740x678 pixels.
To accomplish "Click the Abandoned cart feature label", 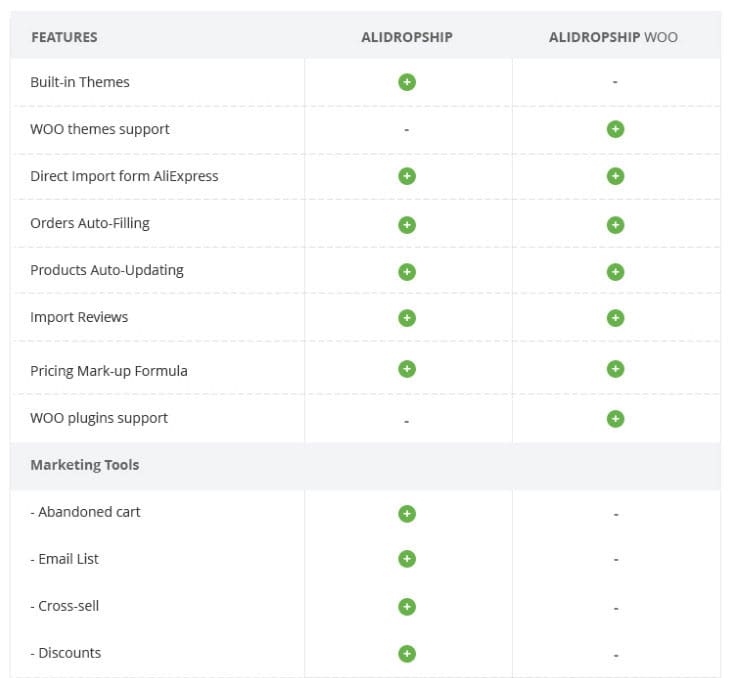I will coord(86,512).
